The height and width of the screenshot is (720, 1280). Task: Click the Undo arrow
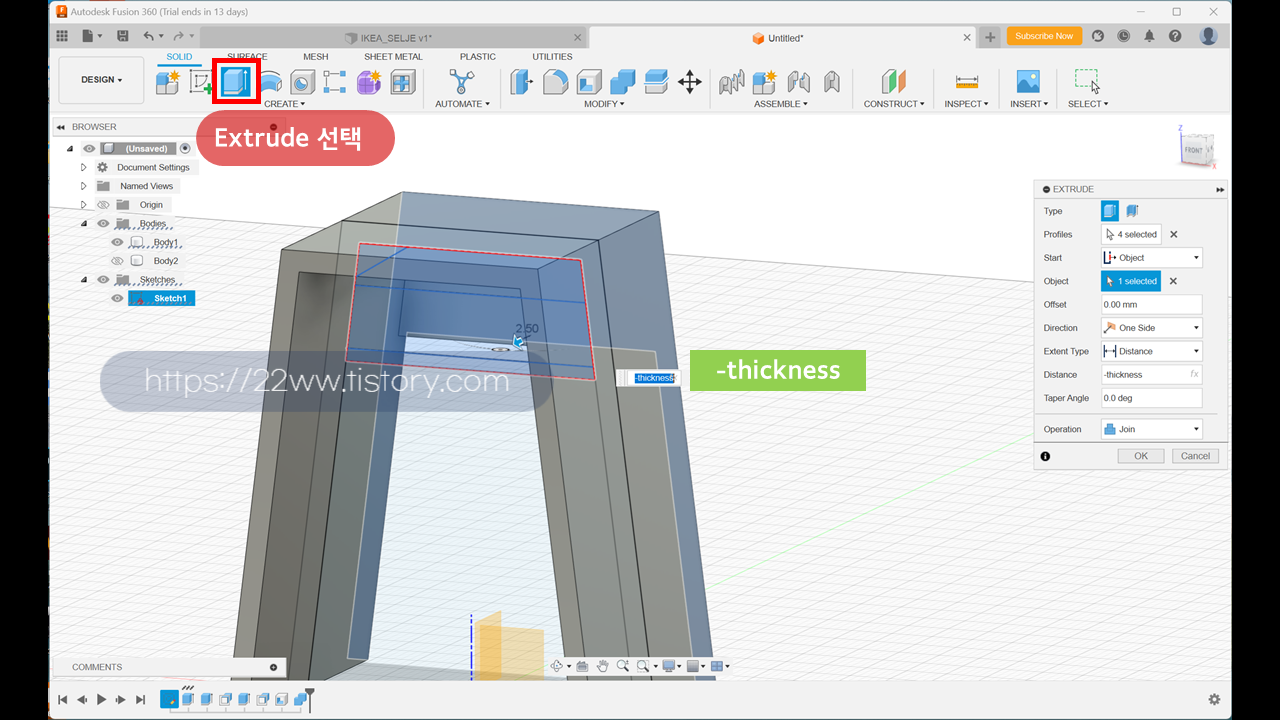click(148, 36)
